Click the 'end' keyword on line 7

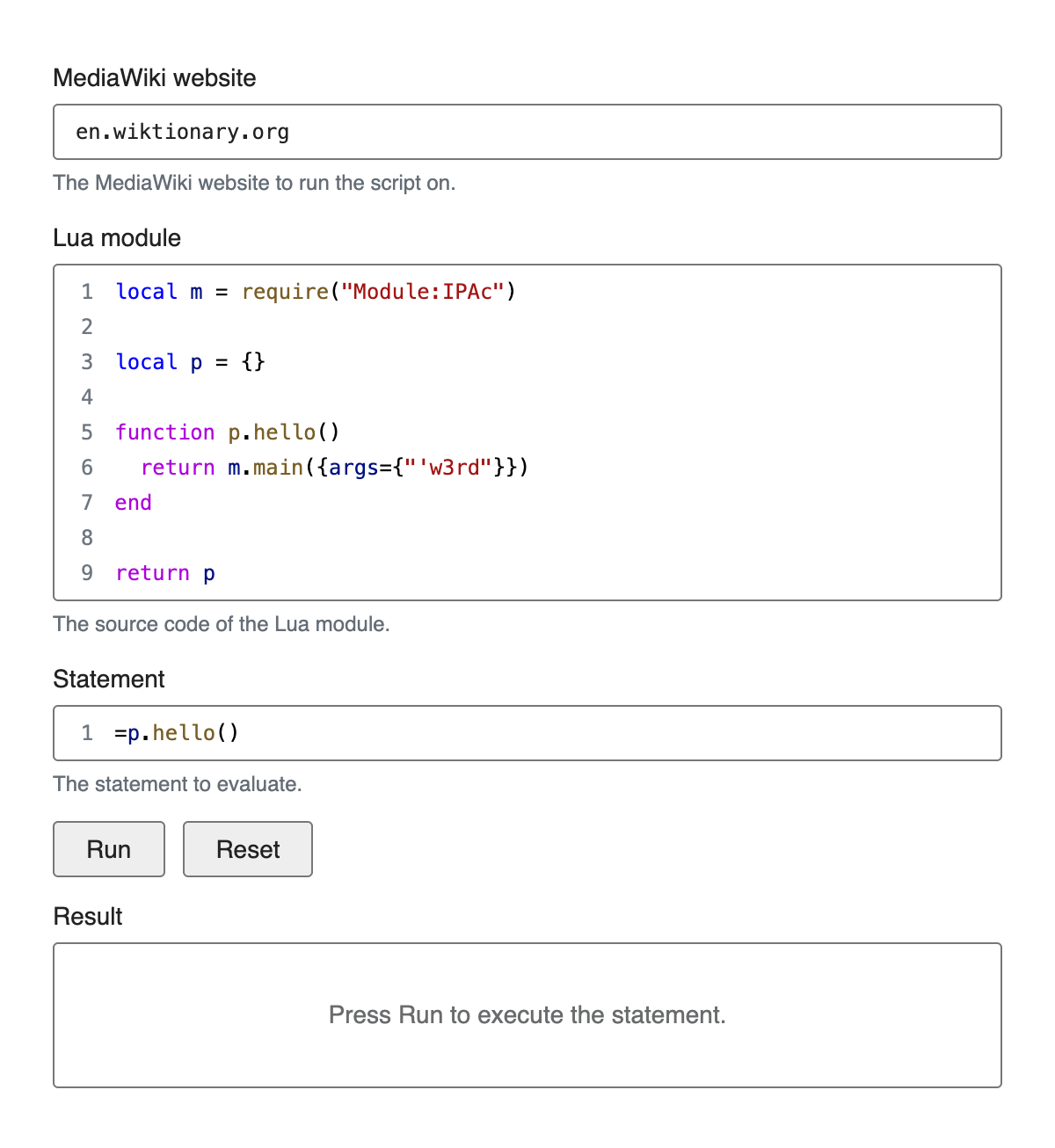134,503
